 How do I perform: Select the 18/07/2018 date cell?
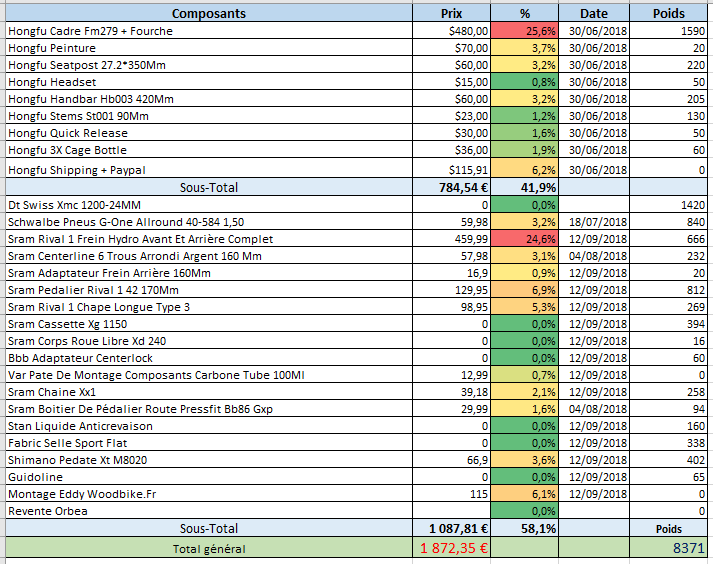tap(594, 222)
